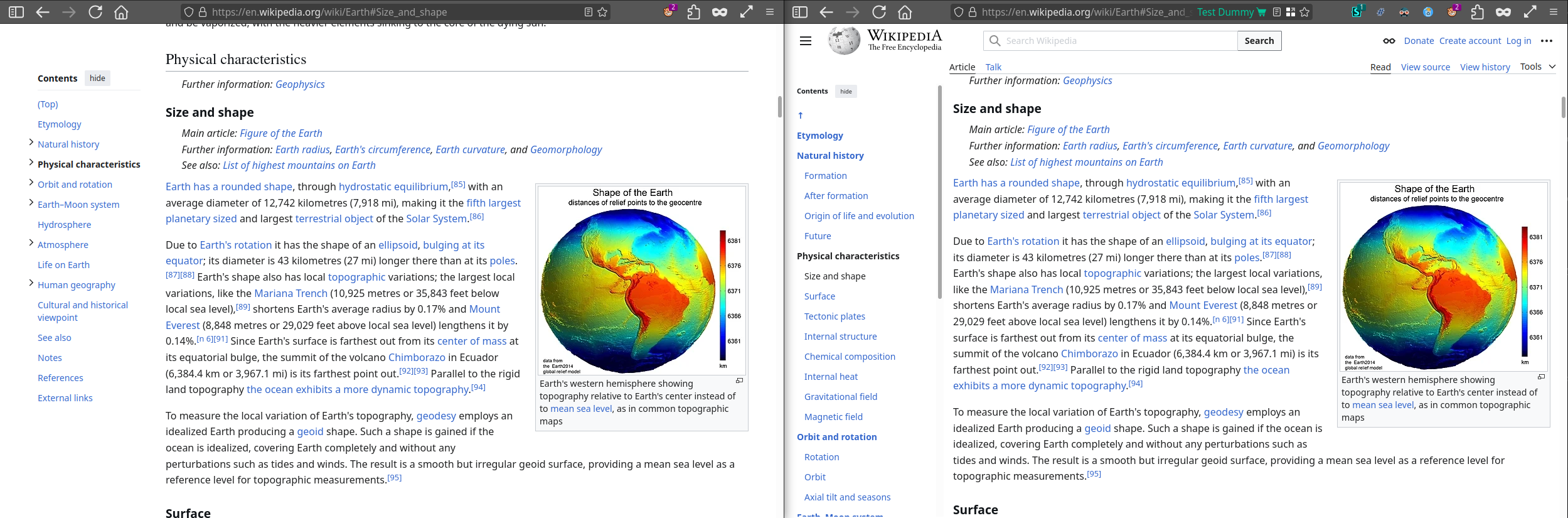Click the grid icon in right URL bar
This screenshot has height=518, width=1568.
(1291, 12)
